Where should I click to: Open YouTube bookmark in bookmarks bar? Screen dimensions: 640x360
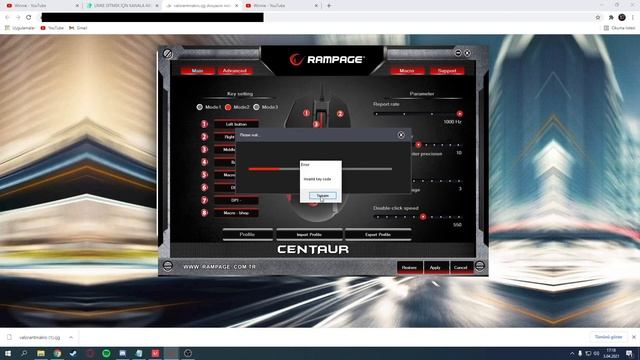[x=52, y=28]
